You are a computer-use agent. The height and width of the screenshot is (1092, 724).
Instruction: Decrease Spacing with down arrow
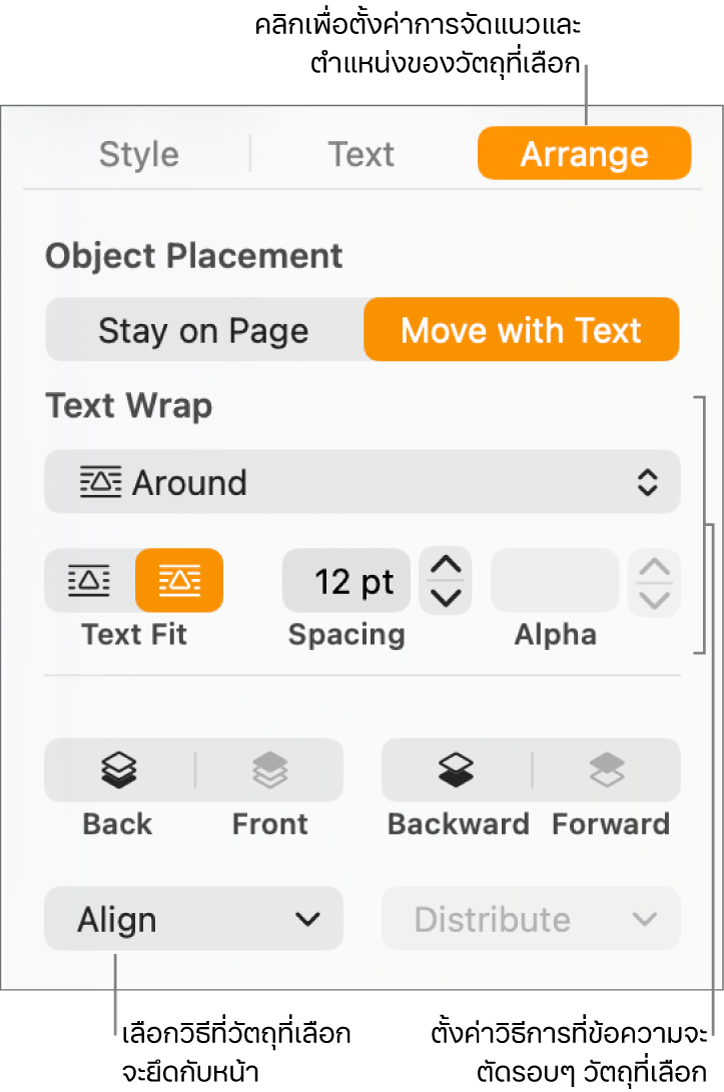click(x=445, y=597)
